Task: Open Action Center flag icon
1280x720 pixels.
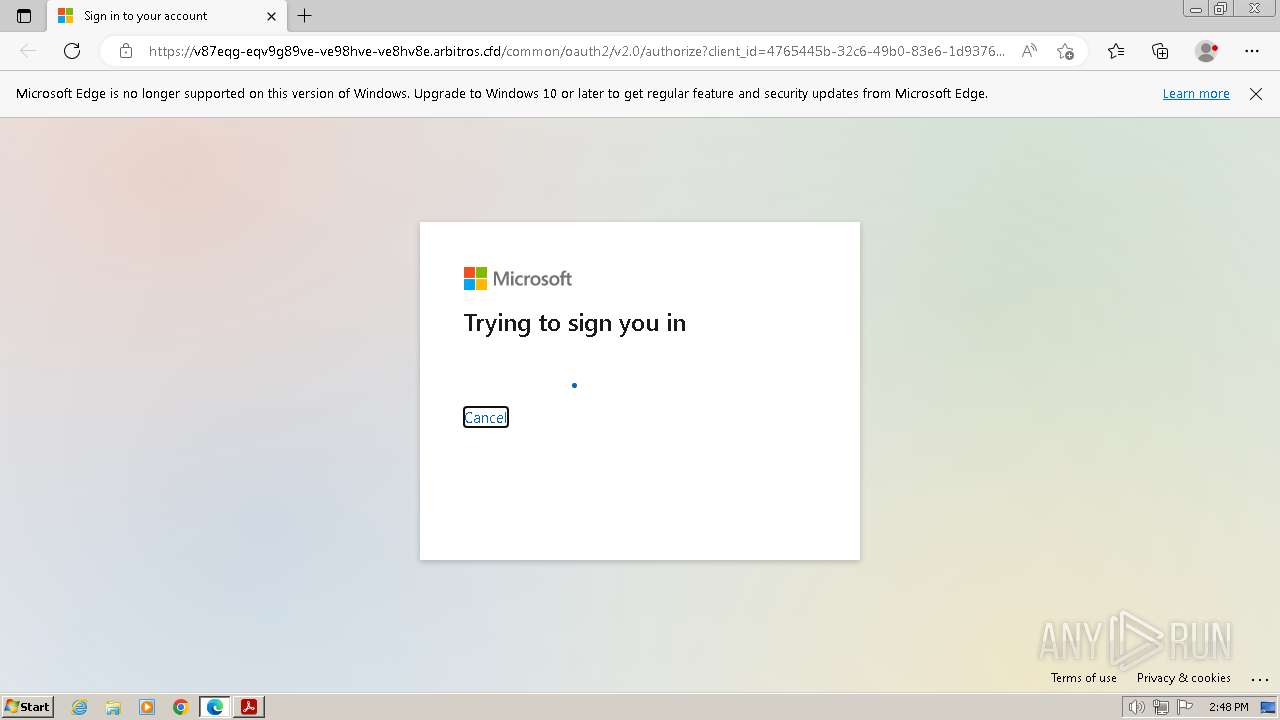Action: click(1185, 707)
